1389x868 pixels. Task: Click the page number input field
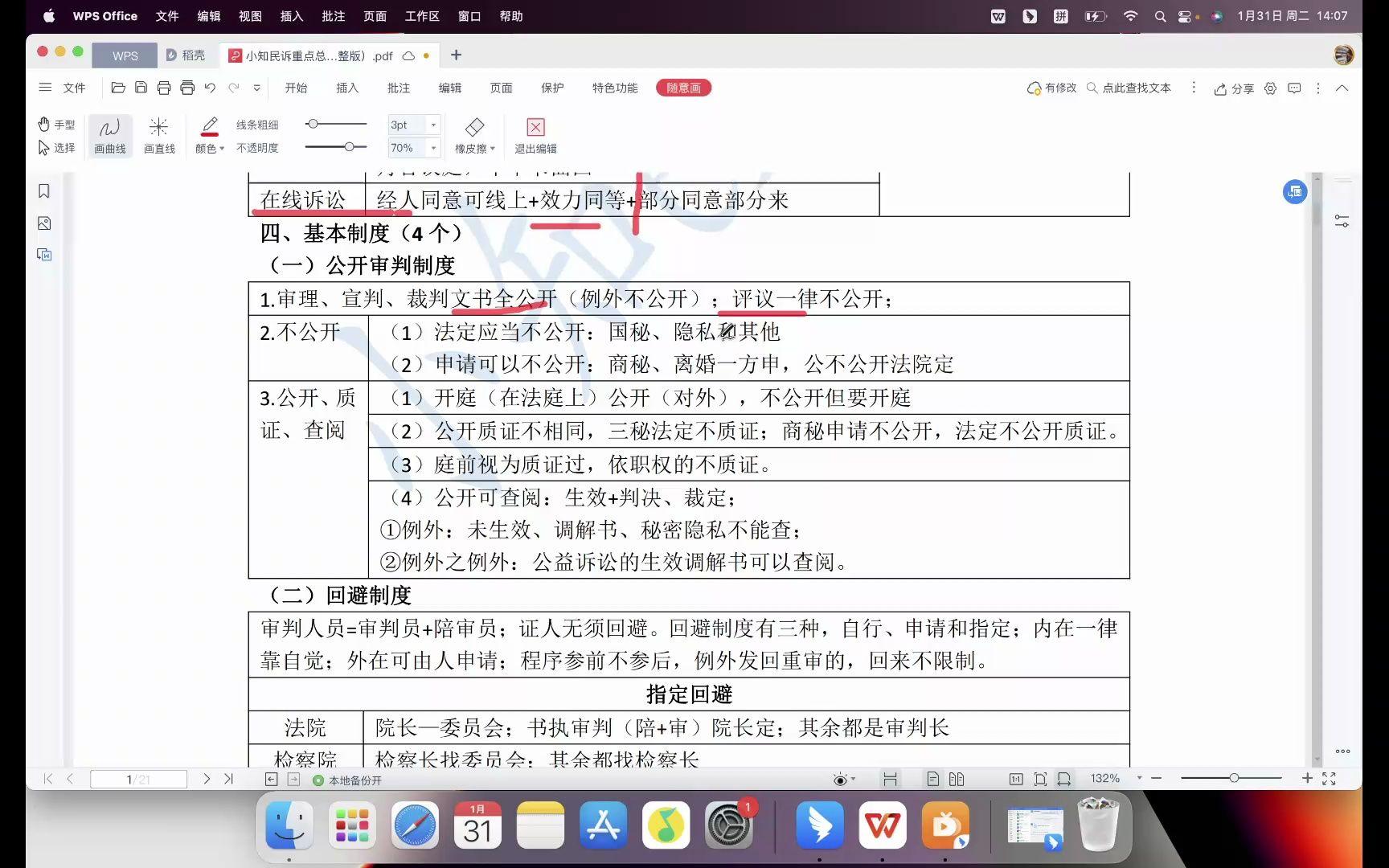138,779
